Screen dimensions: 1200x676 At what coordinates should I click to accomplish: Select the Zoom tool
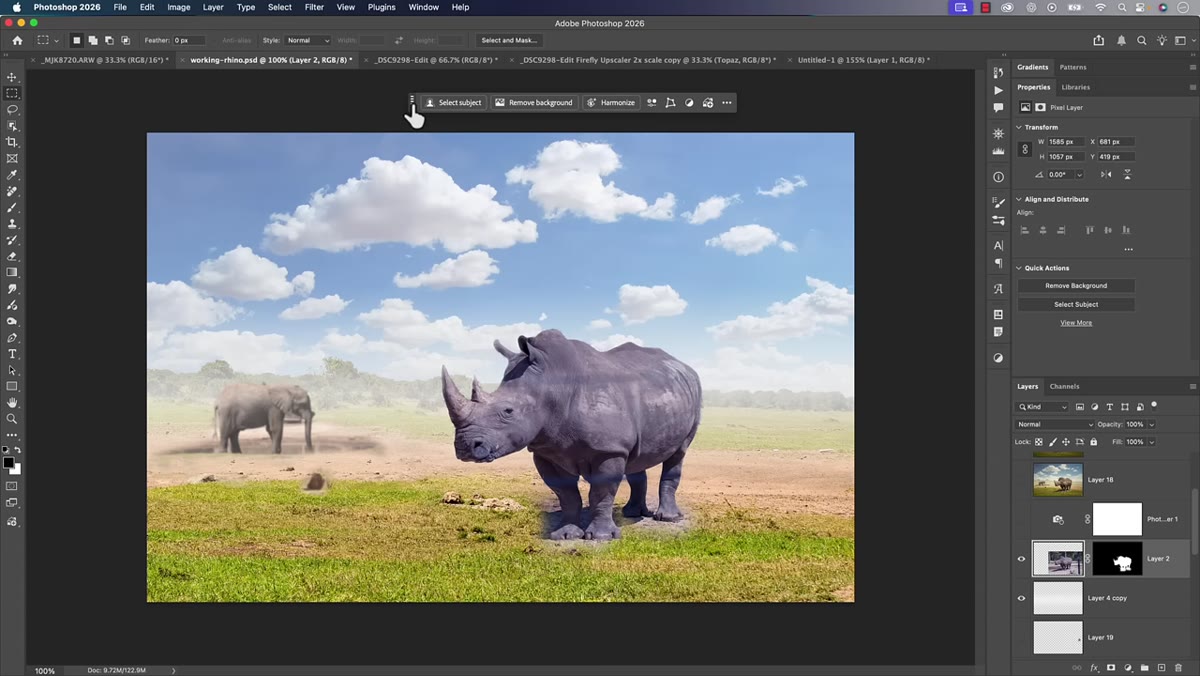tap(12, 419)
